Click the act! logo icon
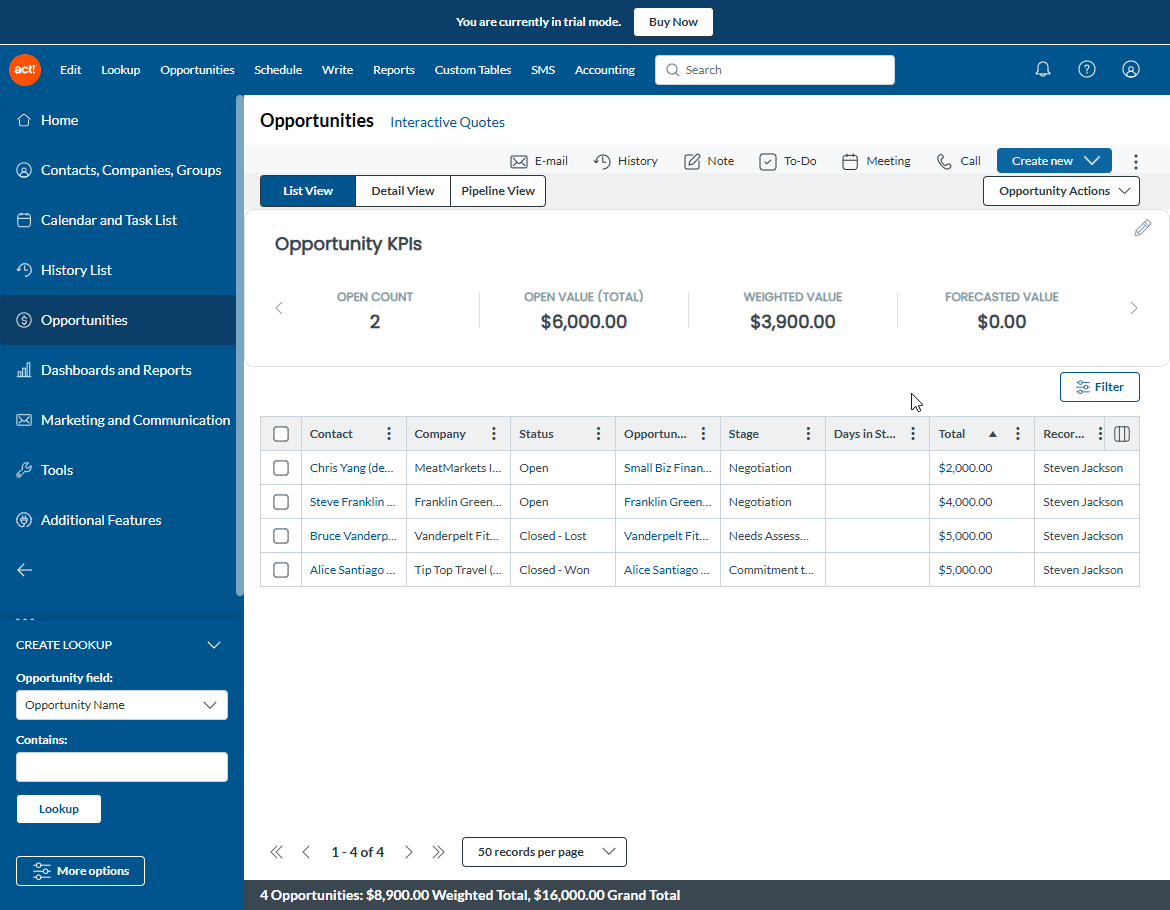The width and height of the screenshot is (1170, 910). pyautogui.click(x=25, y=69)
